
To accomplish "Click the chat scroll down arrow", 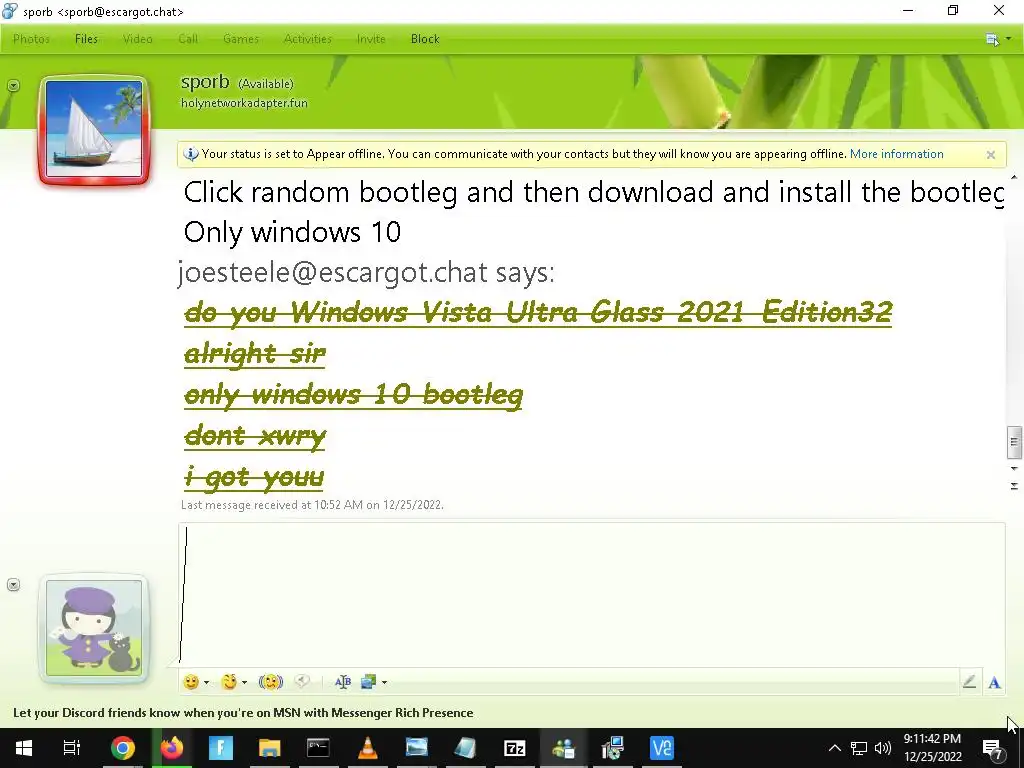I will 1014,468.
